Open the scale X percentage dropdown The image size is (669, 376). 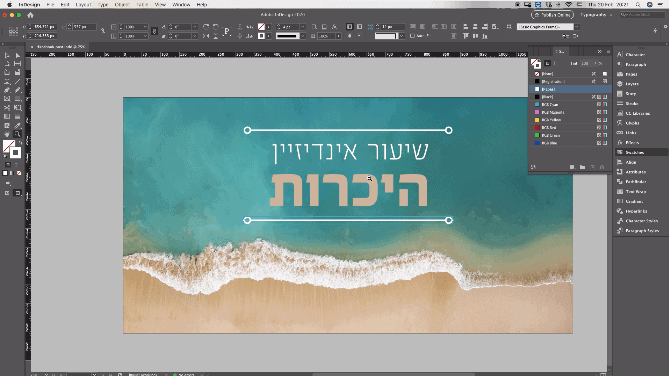click(x=145, y=27)
